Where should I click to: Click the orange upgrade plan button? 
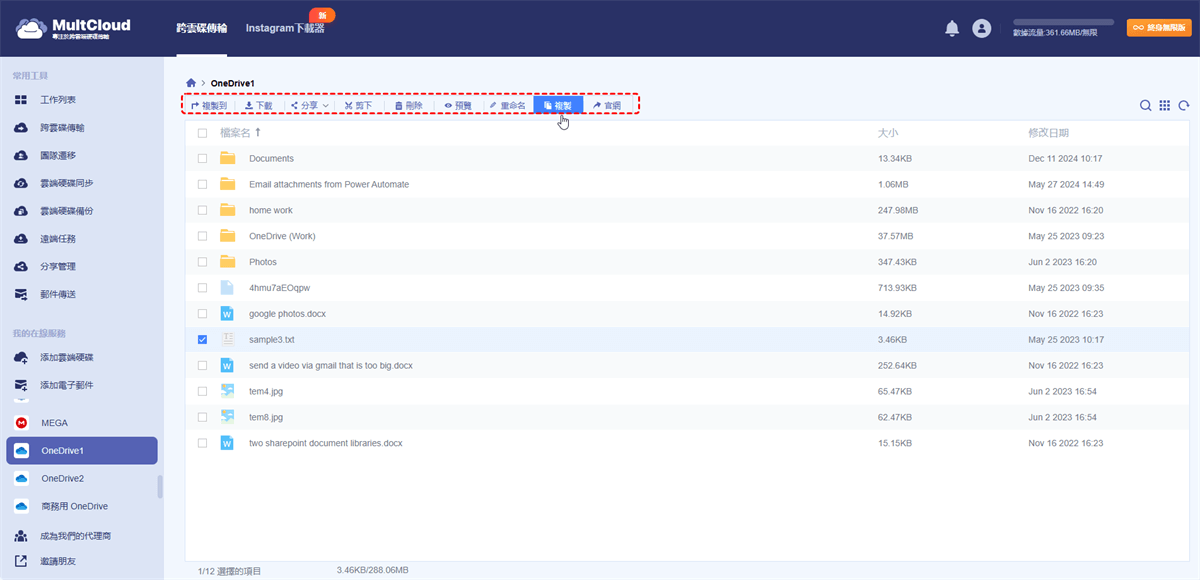click(x=1159, y=28)
